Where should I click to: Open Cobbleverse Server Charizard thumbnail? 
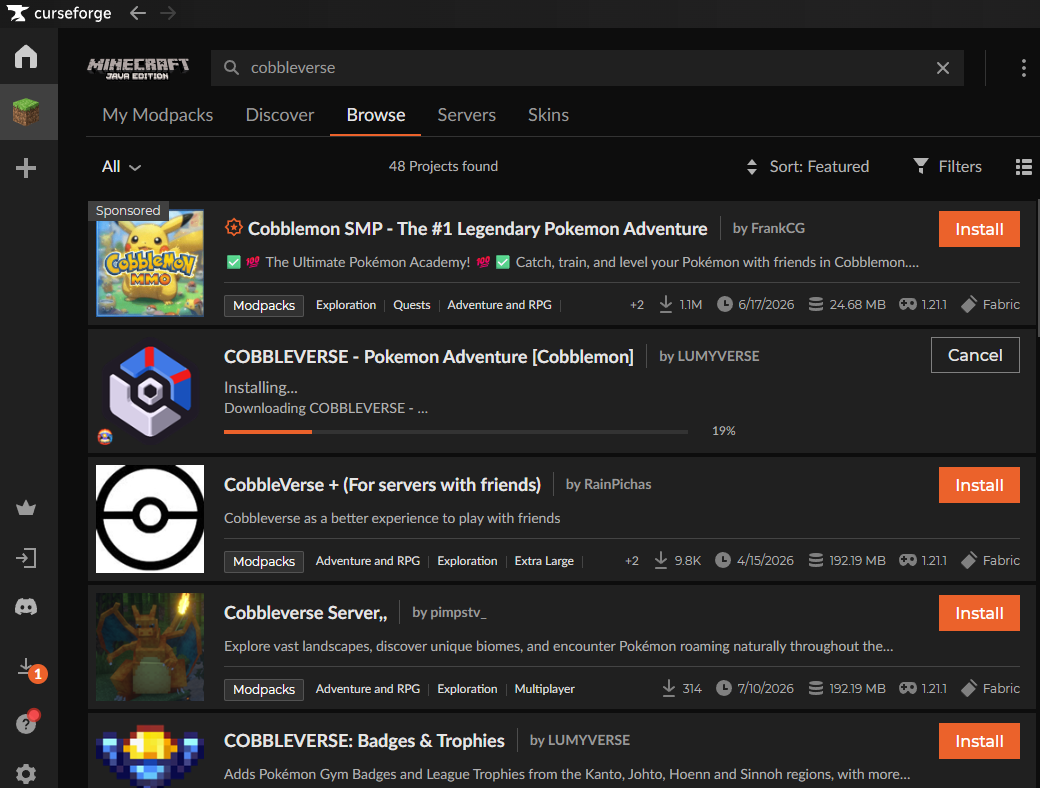coord(150,647)
